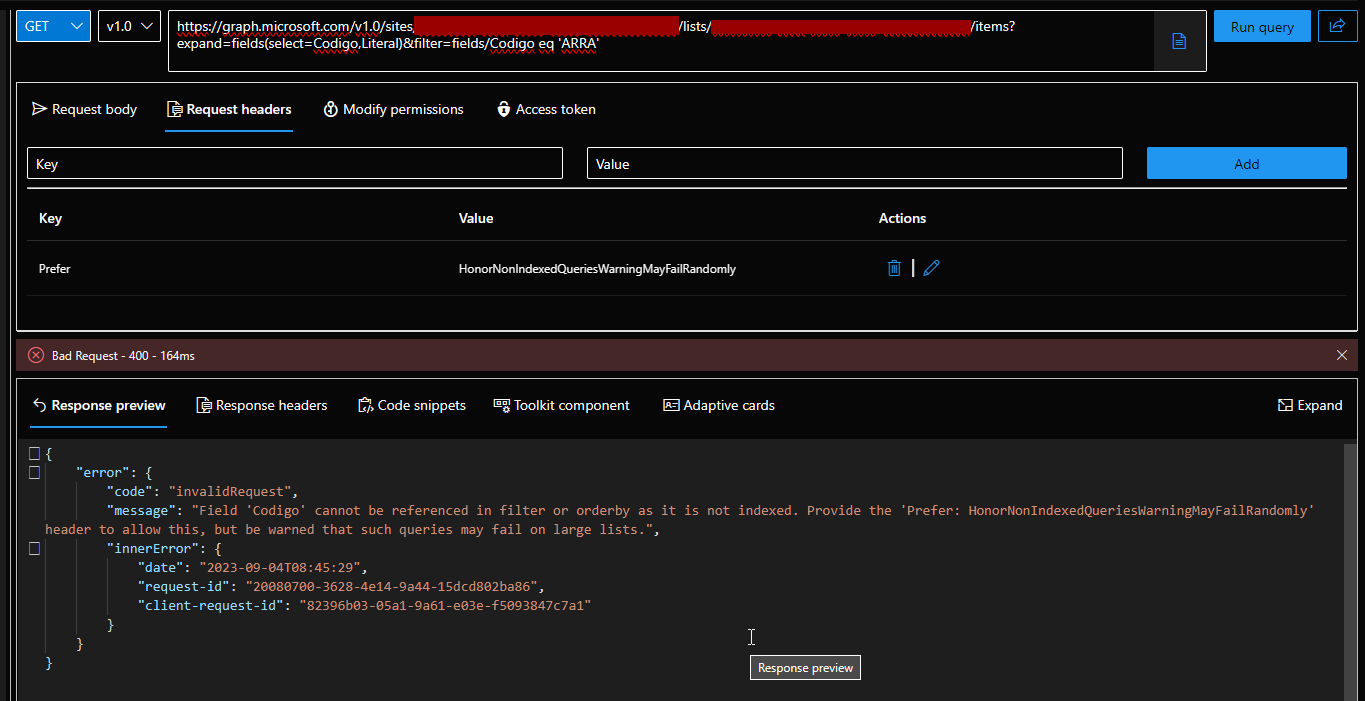
Task: Open the Adaptive cards view
Action: (718, 405)
